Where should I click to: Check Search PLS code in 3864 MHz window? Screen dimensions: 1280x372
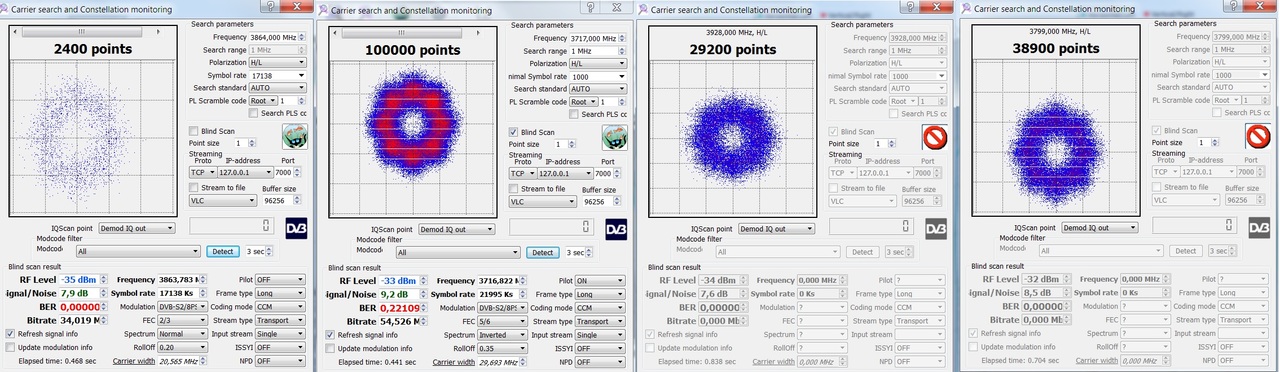254,113
